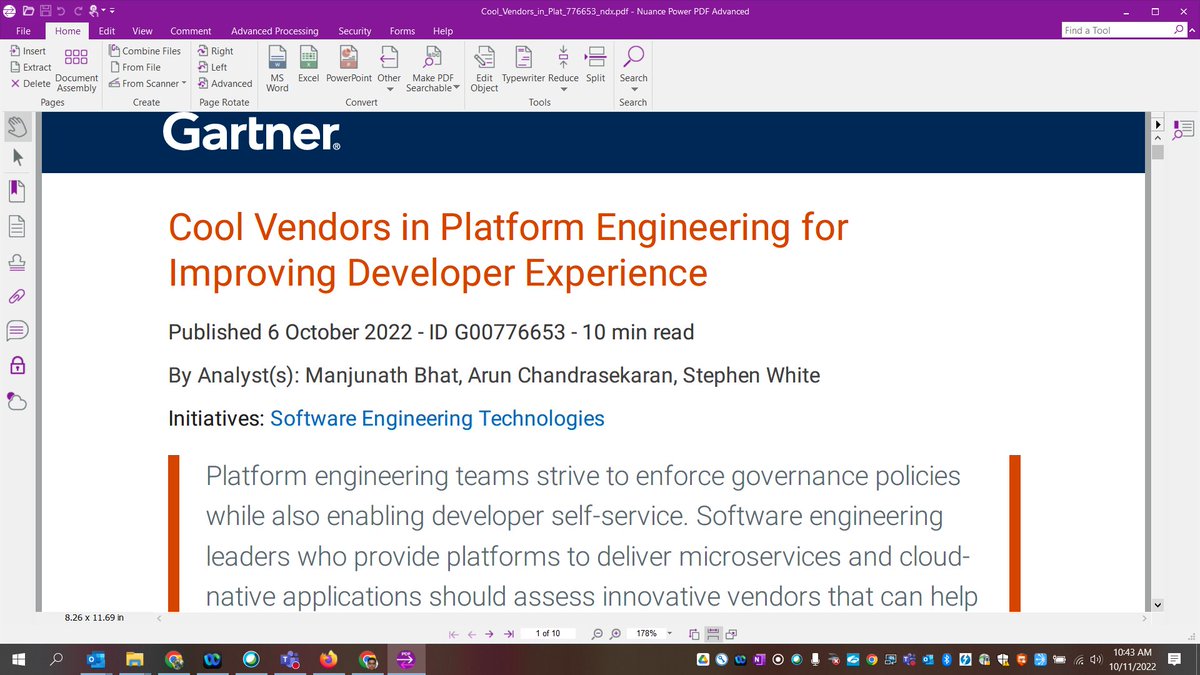Select the arrow Select tool in sidebar
This screenshot has width=1200, height=675.
click(x=17, y=157)
